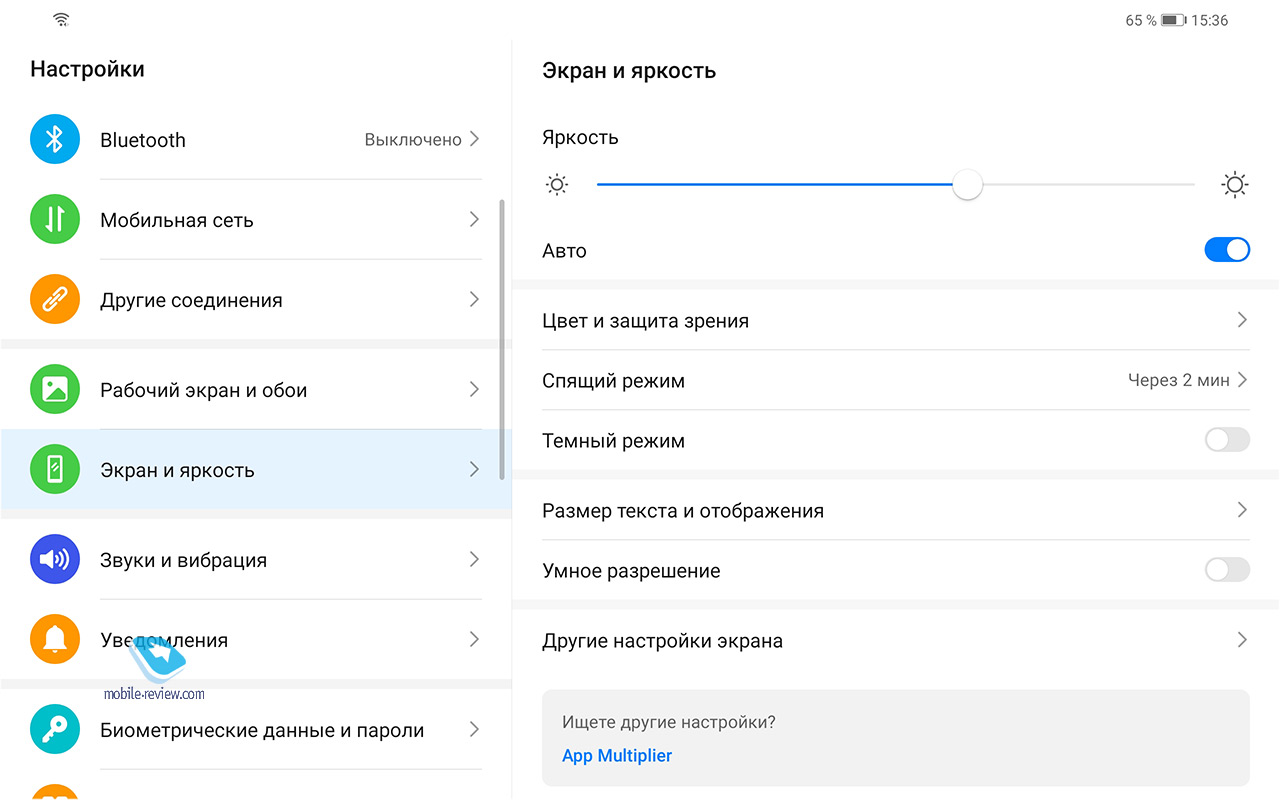This screenshot has width=1280, height=800.
Task: Open the App Multiplier link
Action: point(617,756)
